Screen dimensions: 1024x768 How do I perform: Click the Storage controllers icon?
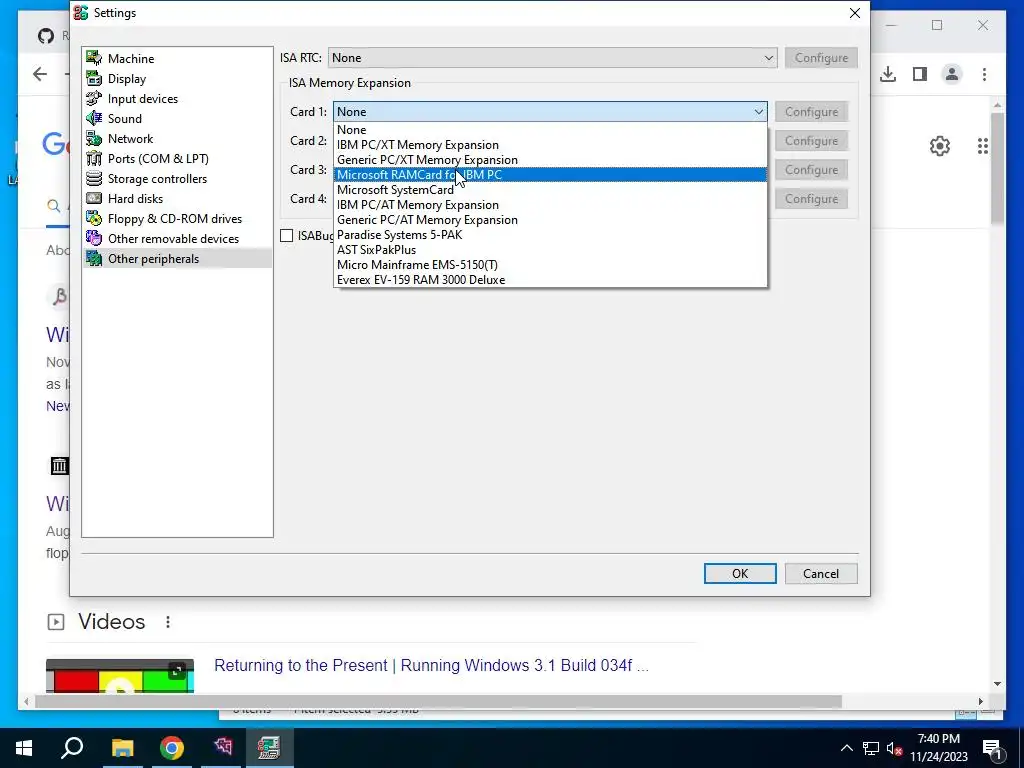click(x=94, y=178)
